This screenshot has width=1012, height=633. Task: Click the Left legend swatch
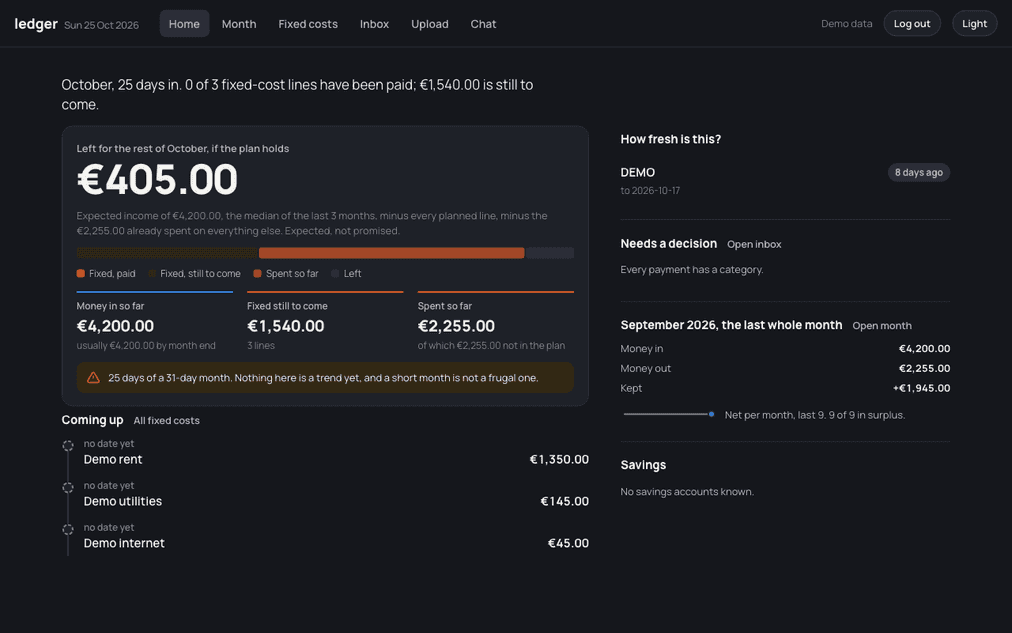335,274
